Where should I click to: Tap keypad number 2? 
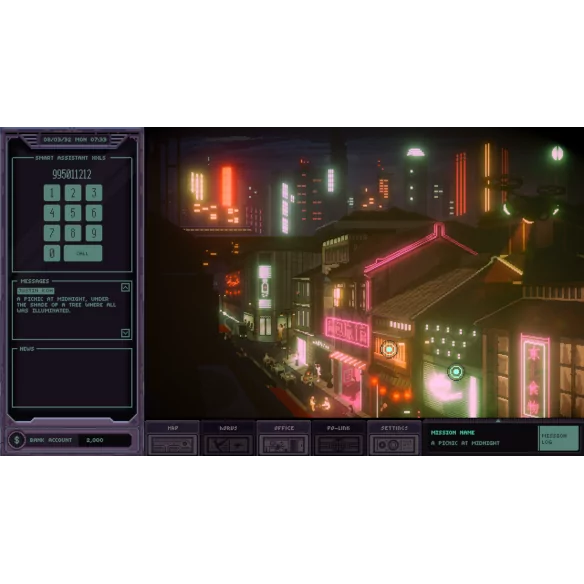tap(73, 193)
